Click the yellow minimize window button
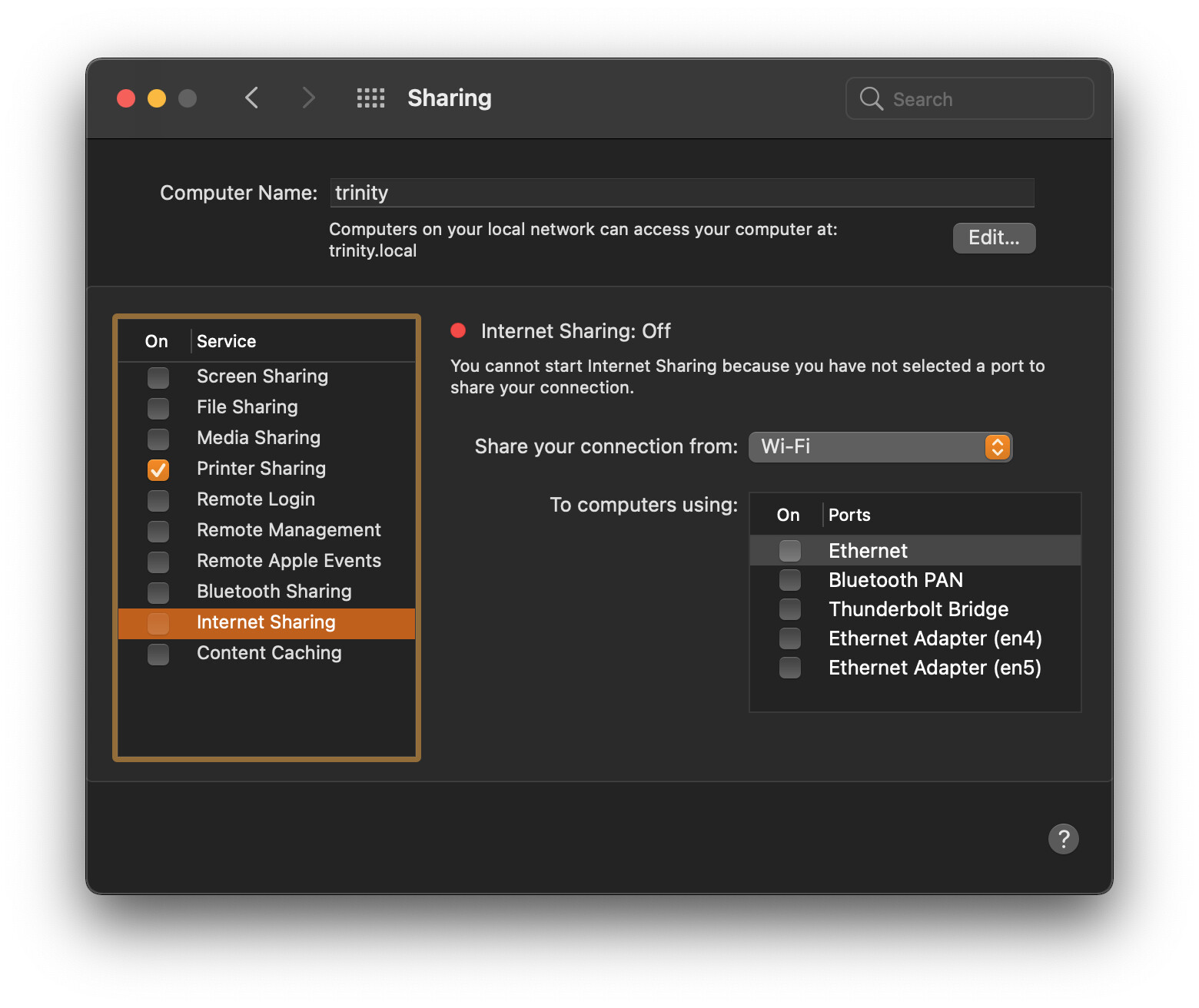This screenshot has height=1008, width=1199. click(157, 98)
